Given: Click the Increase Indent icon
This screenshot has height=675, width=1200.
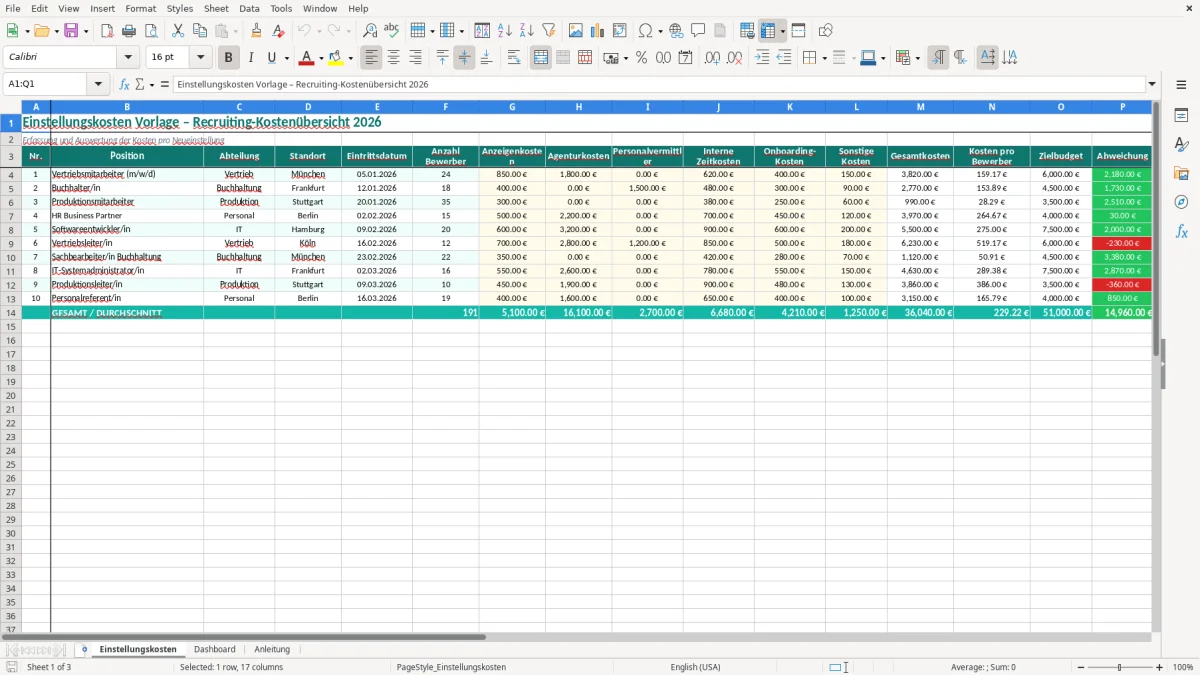Looking at the screenshot, I should [762, 58].
